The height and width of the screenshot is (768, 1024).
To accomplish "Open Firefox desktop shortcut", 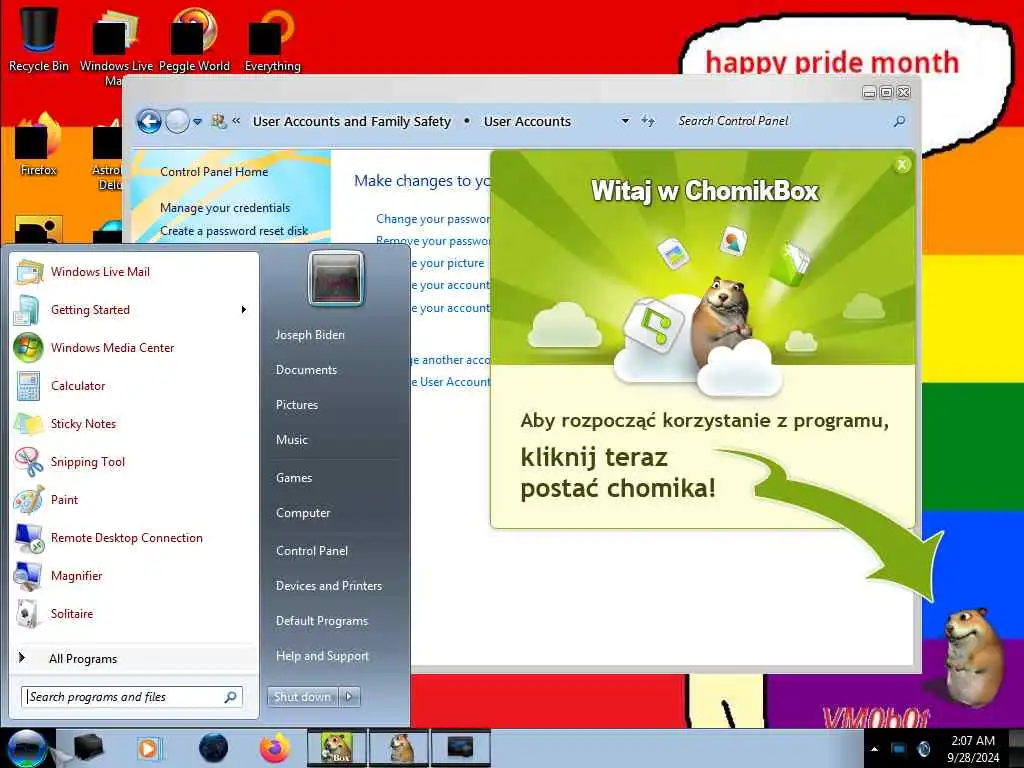I will click(39, 145).
